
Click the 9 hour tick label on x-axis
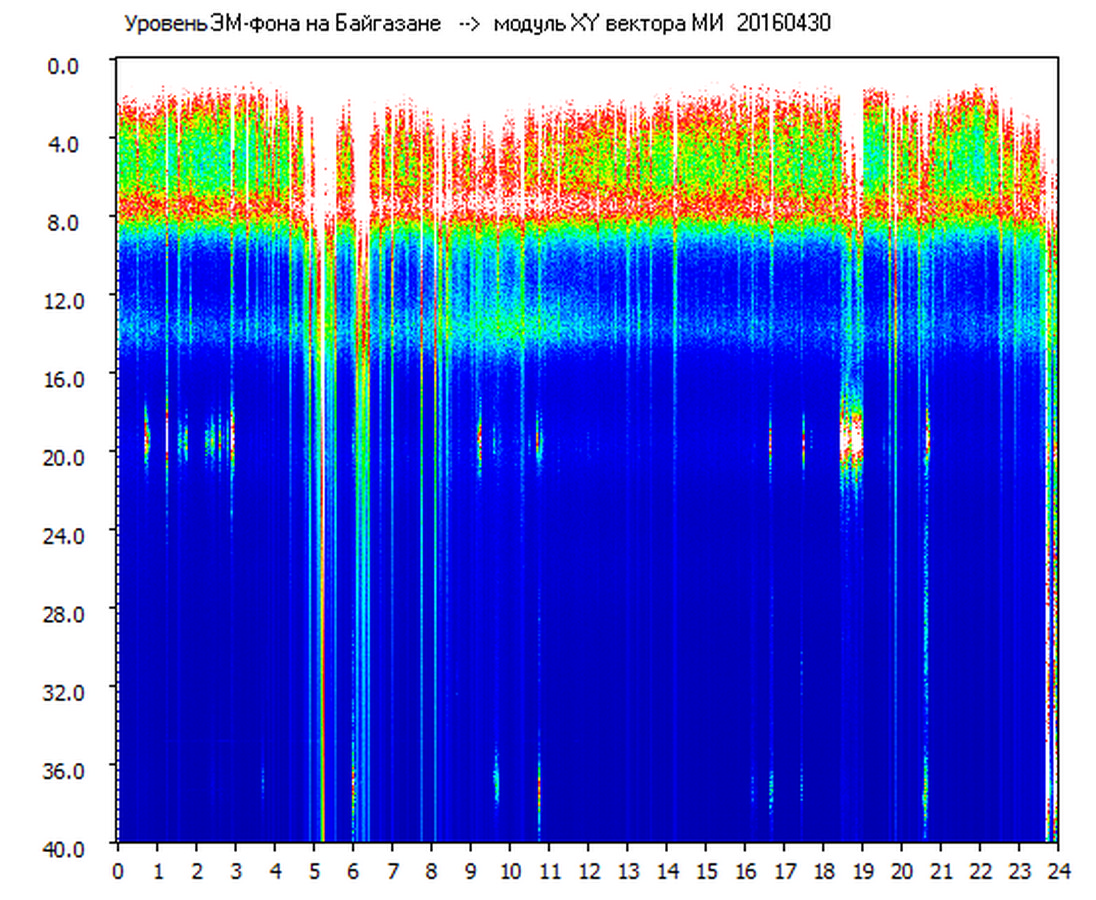click(471, 871)
